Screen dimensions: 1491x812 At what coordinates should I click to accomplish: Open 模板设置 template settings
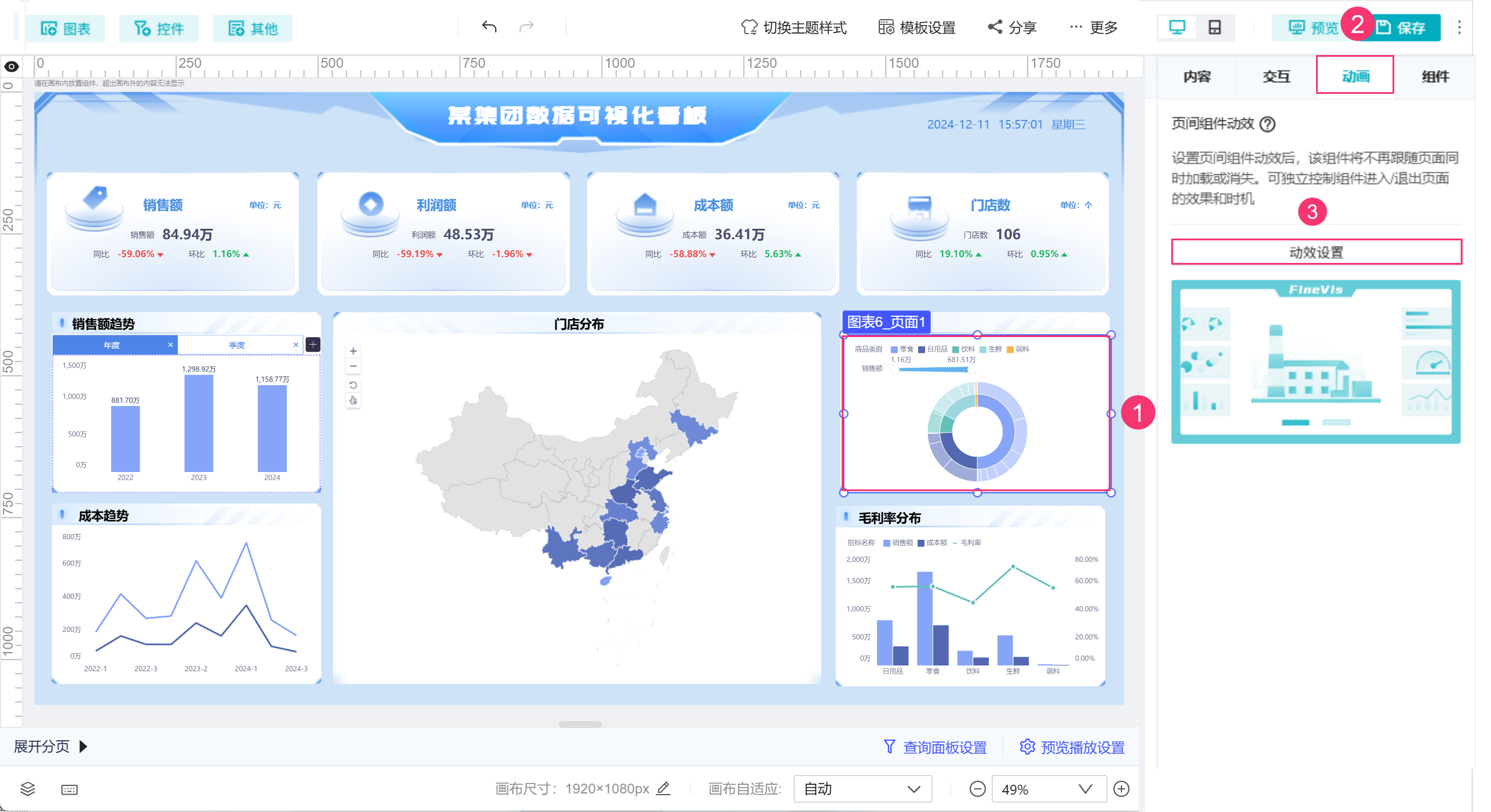(x=917, y=27)
